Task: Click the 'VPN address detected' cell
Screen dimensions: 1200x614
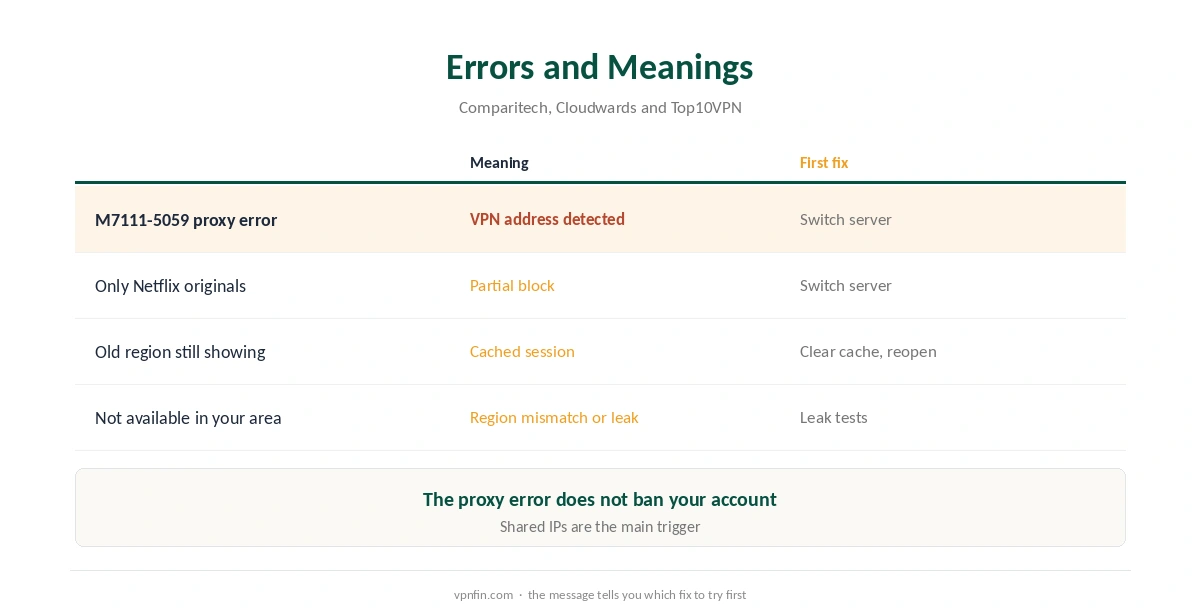Action: (x=547, y=219)
